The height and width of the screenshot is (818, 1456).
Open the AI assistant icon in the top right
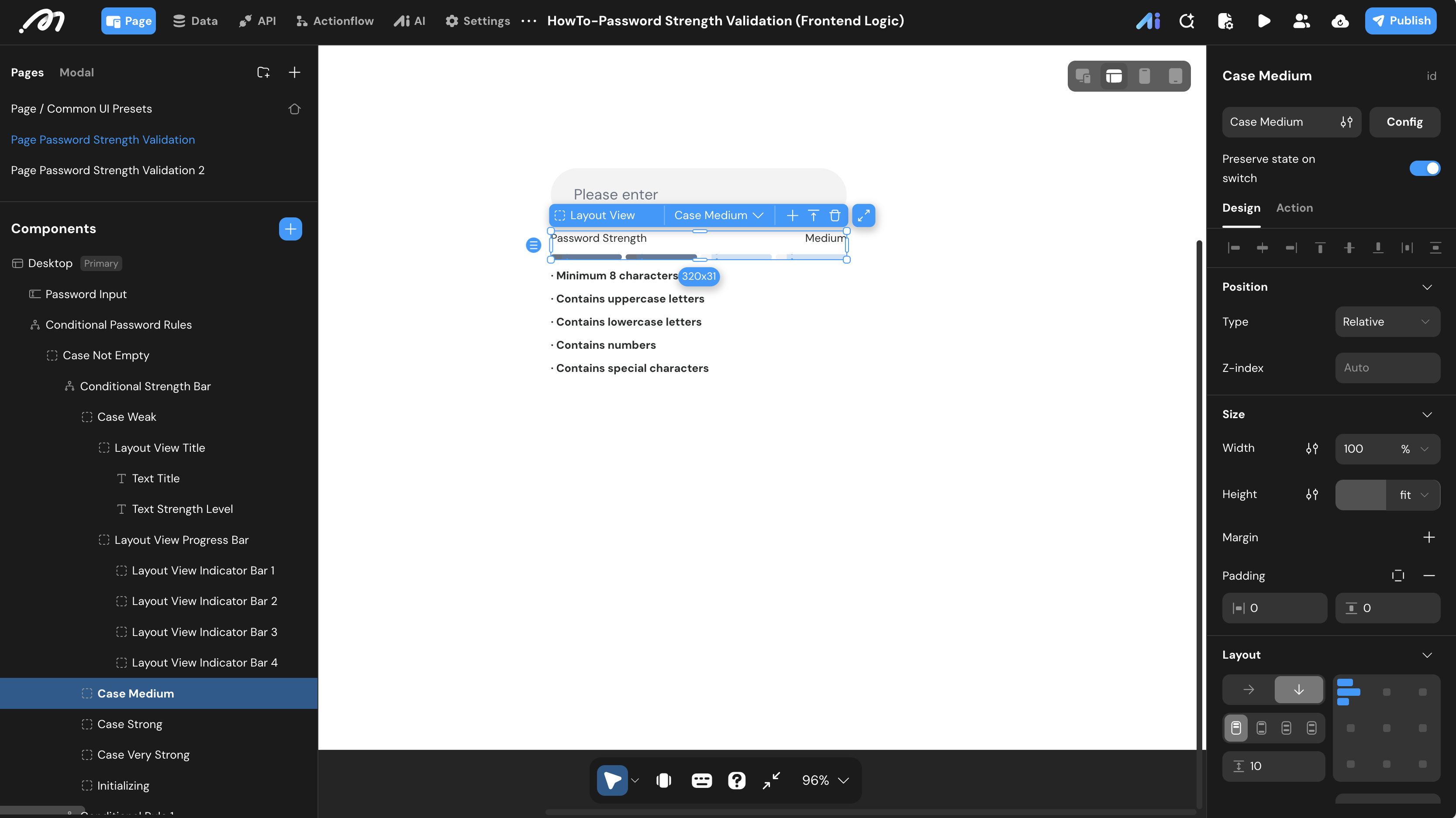pos(1148,21)
